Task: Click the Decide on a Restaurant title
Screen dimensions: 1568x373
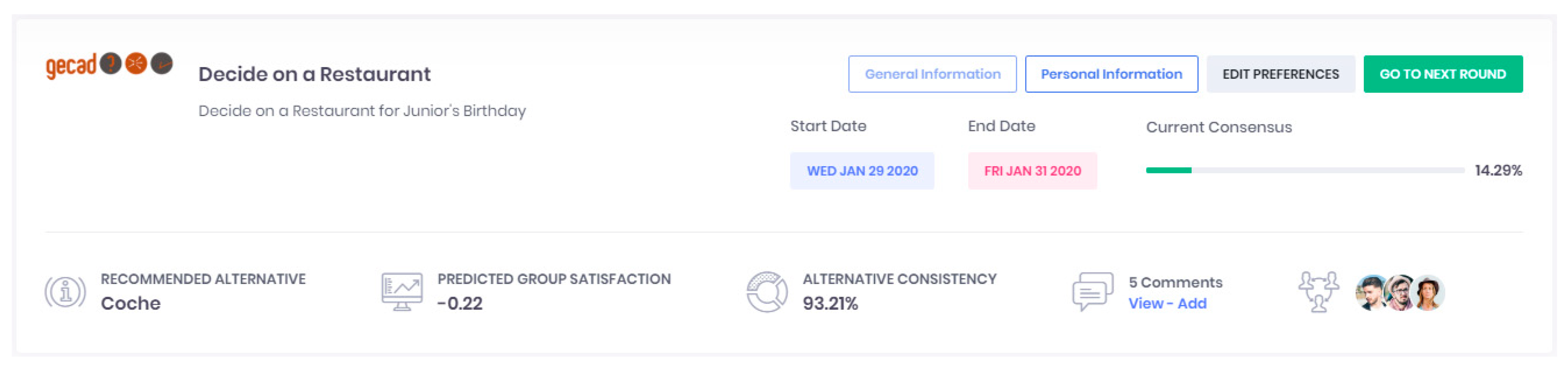Action: pyautogui.click(x=314, y=74)
